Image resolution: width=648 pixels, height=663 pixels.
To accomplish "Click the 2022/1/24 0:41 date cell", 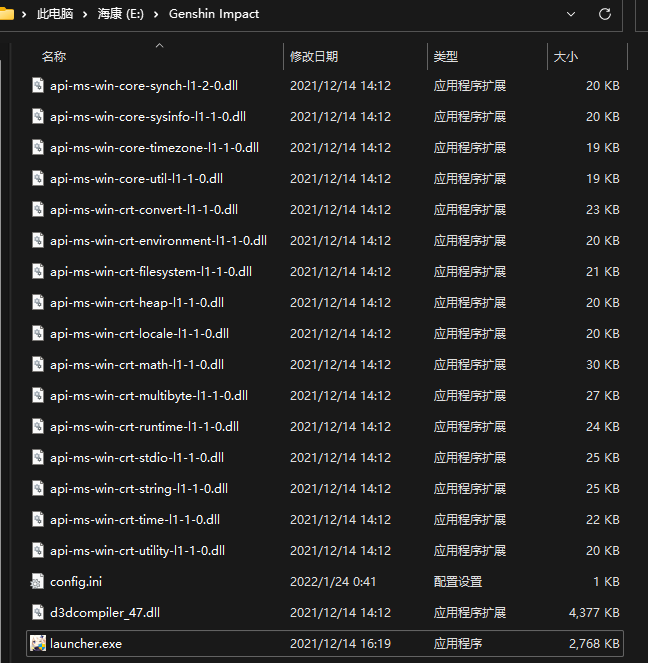I will (x=333, y=582).
